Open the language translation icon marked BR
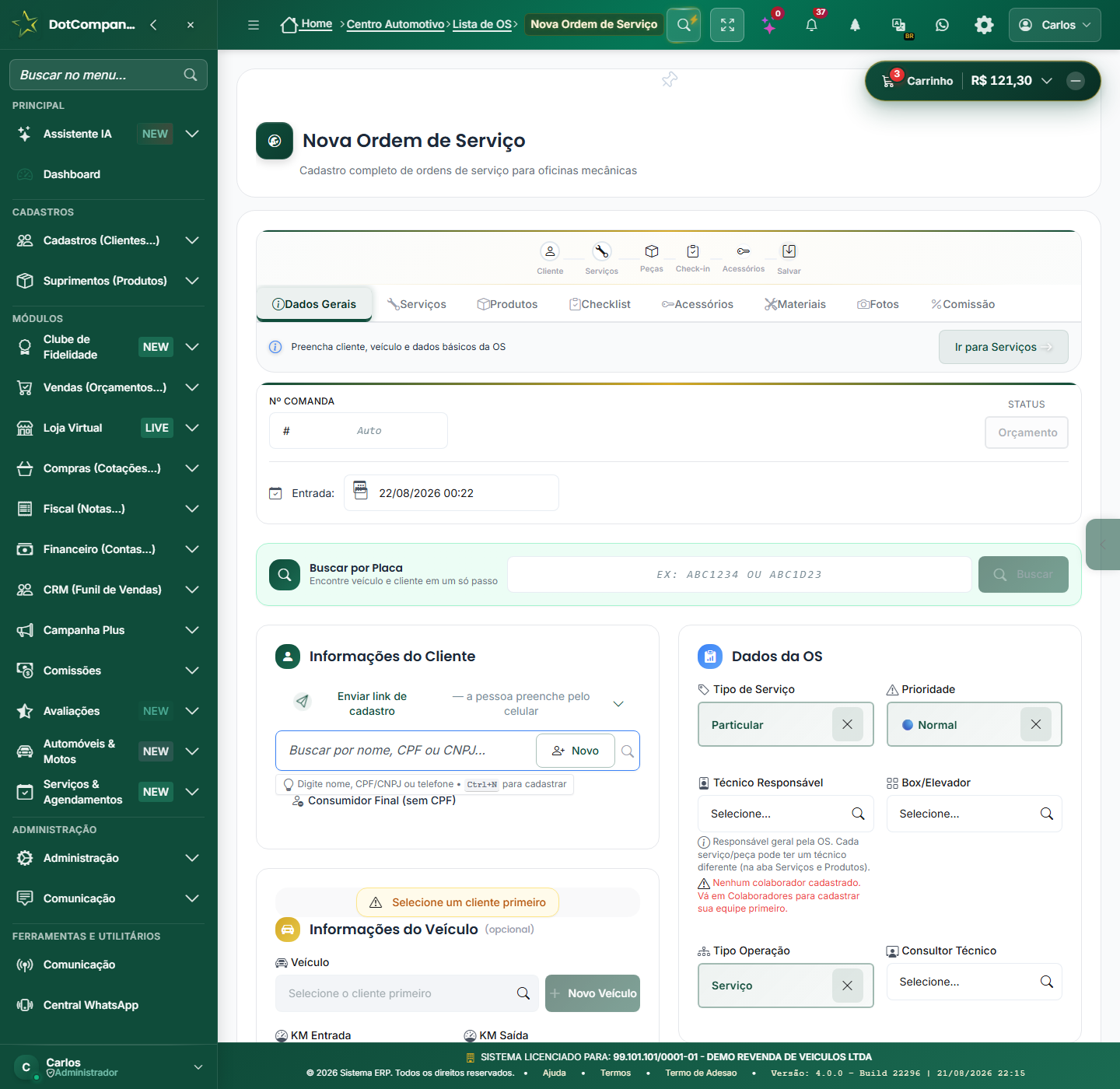Viewport: 1120px width, 1089px height. coord(899,25)
